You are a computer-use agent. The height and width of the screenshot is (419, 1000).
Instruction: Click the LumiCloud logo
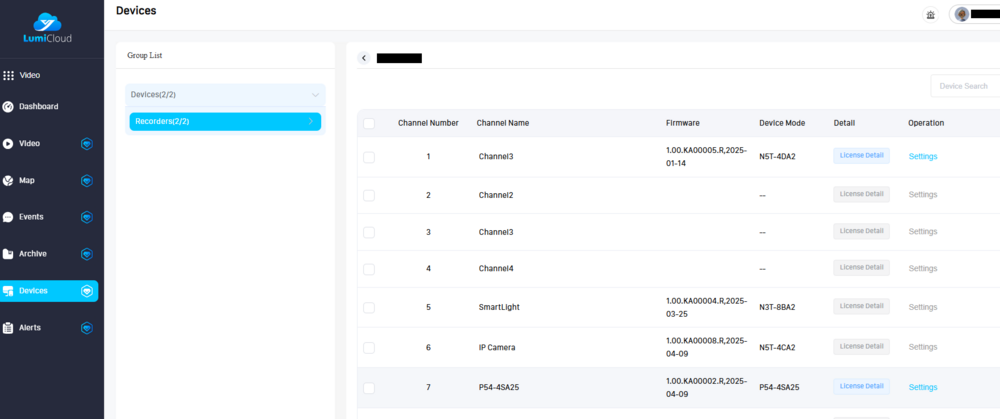[x=48, y=28]
